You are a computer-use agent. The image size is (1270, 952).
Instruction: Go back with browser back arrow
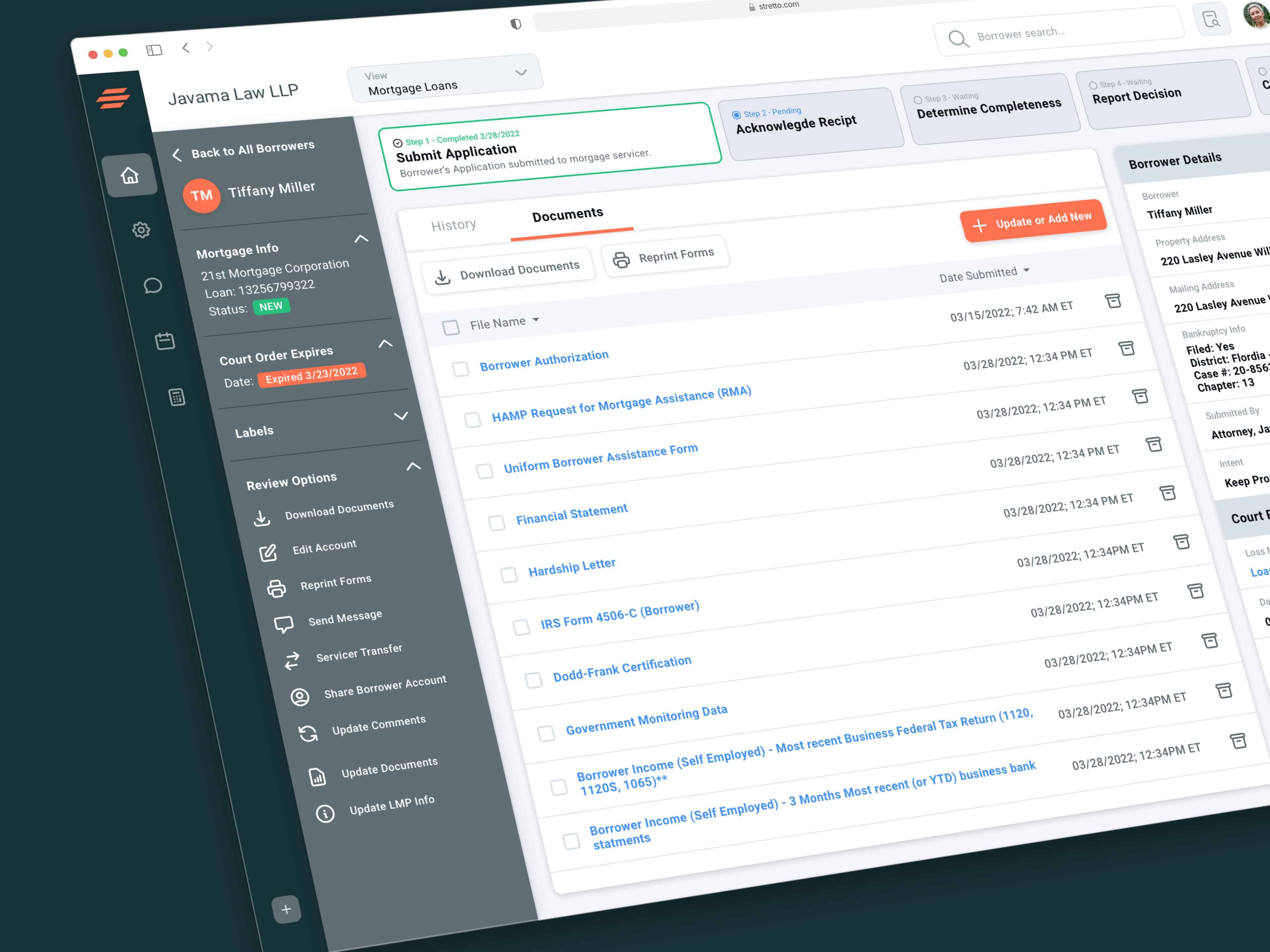[x=186, y=48]
